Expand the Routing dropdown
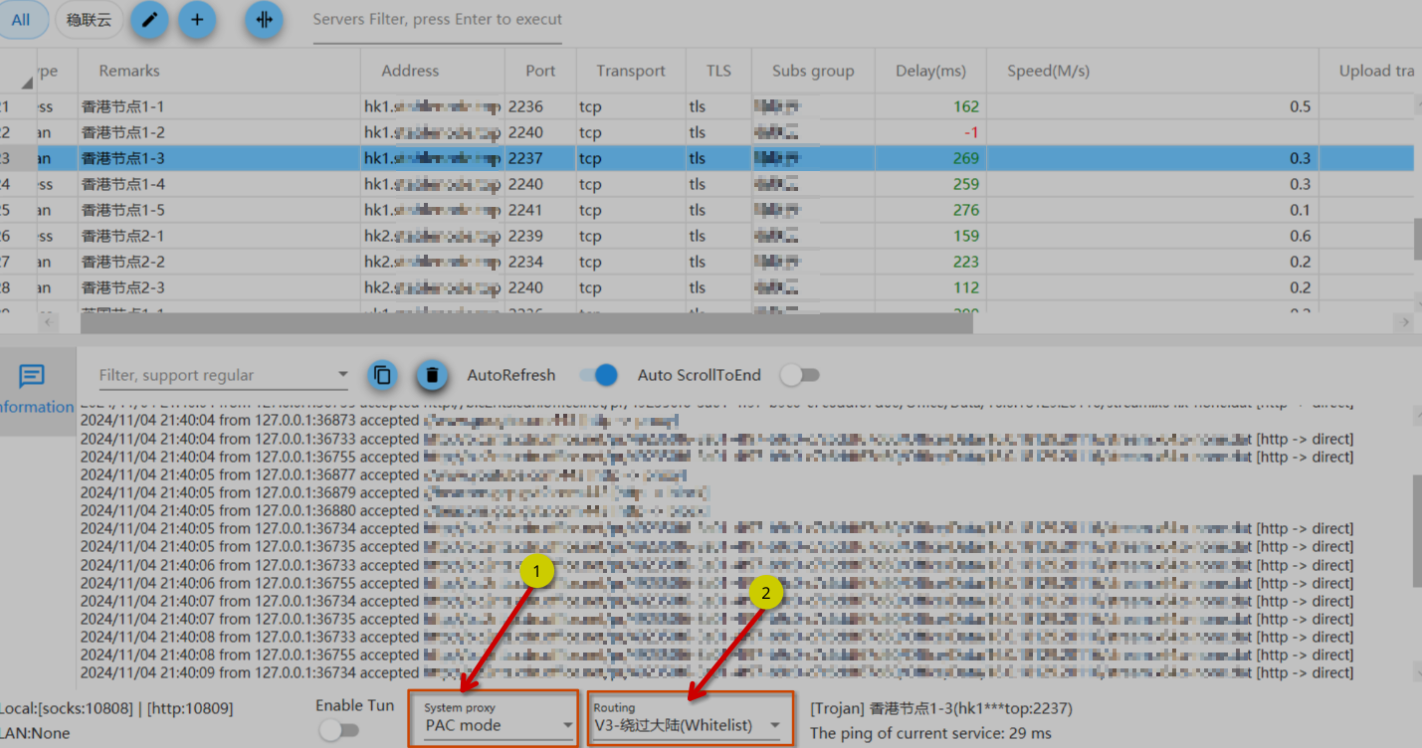The height and width of the screenshot is (748, 1422). pos(688,725)
